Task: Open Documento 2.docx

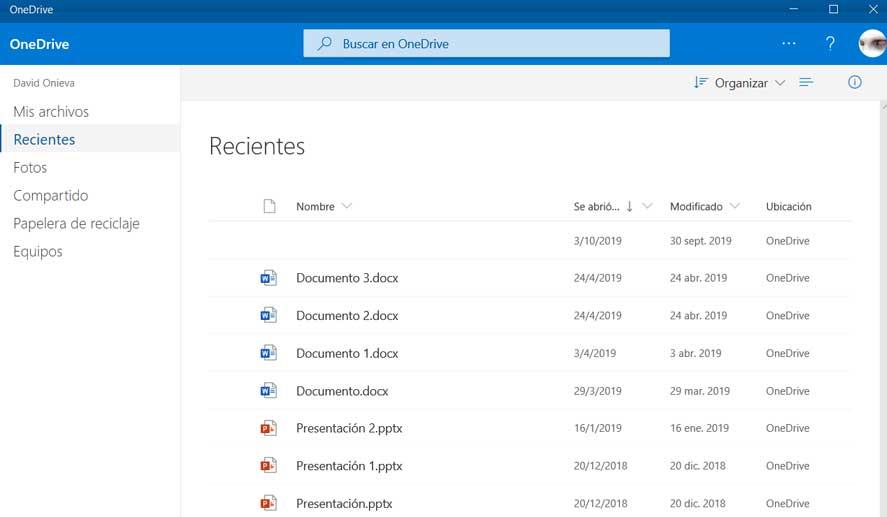Action: [x=347, y=315]
